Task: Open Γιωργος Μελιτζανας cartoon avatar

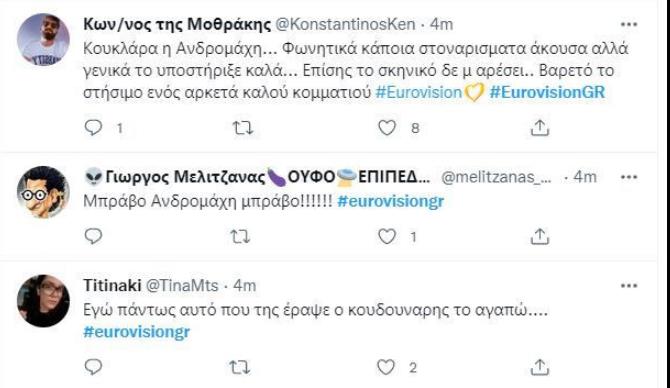Action: tap(43, 192)
